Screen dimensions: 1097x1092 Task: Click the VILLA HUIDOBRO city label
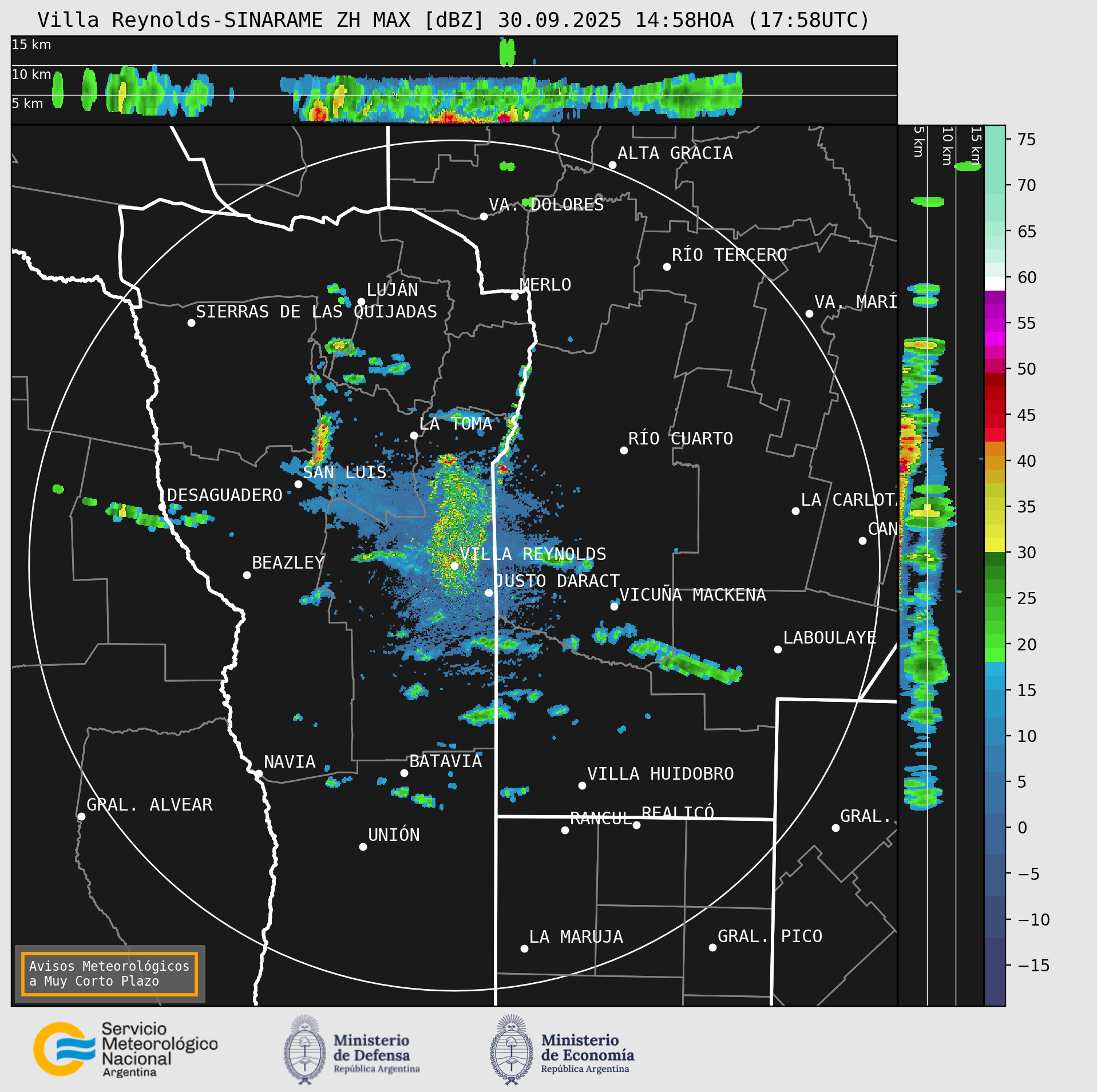[x=661, y=774]
